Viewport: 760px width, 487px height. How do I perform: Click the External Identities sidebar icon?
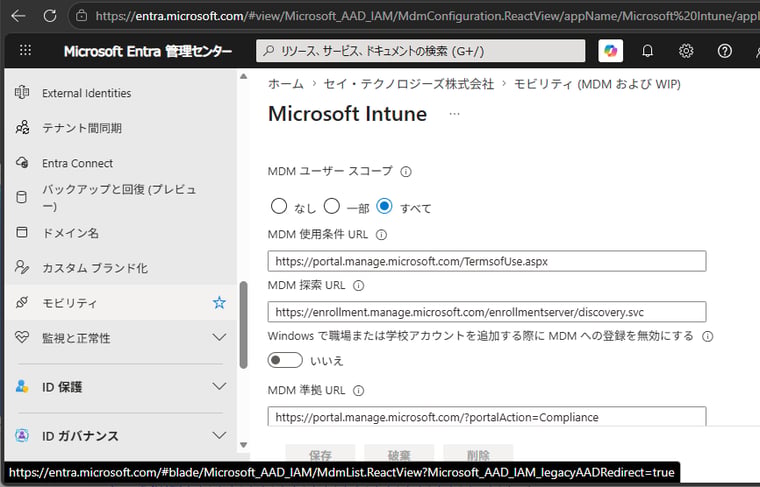22,93
